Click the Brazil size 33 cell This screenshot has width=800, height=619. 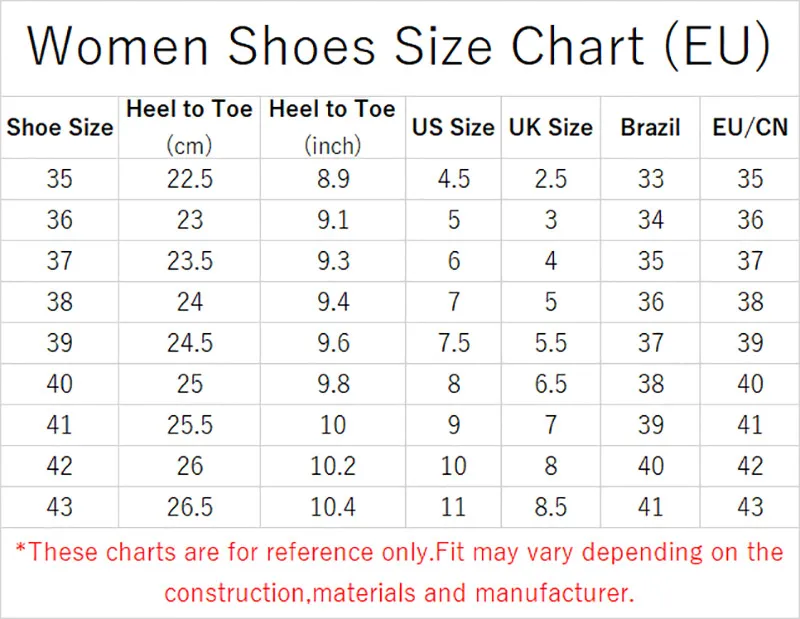pos(650,179)
